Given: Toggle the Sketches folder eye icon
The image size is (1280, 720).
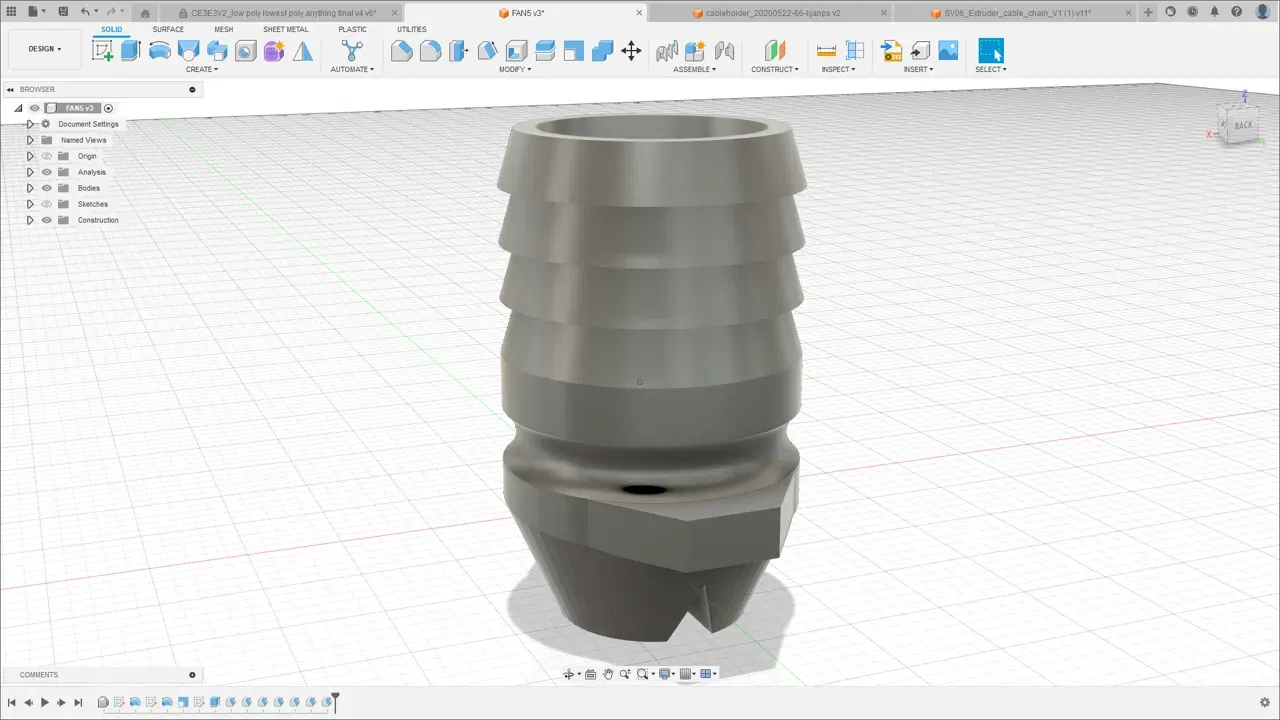Looking at the screenshot, I should [x=46, y=204].
